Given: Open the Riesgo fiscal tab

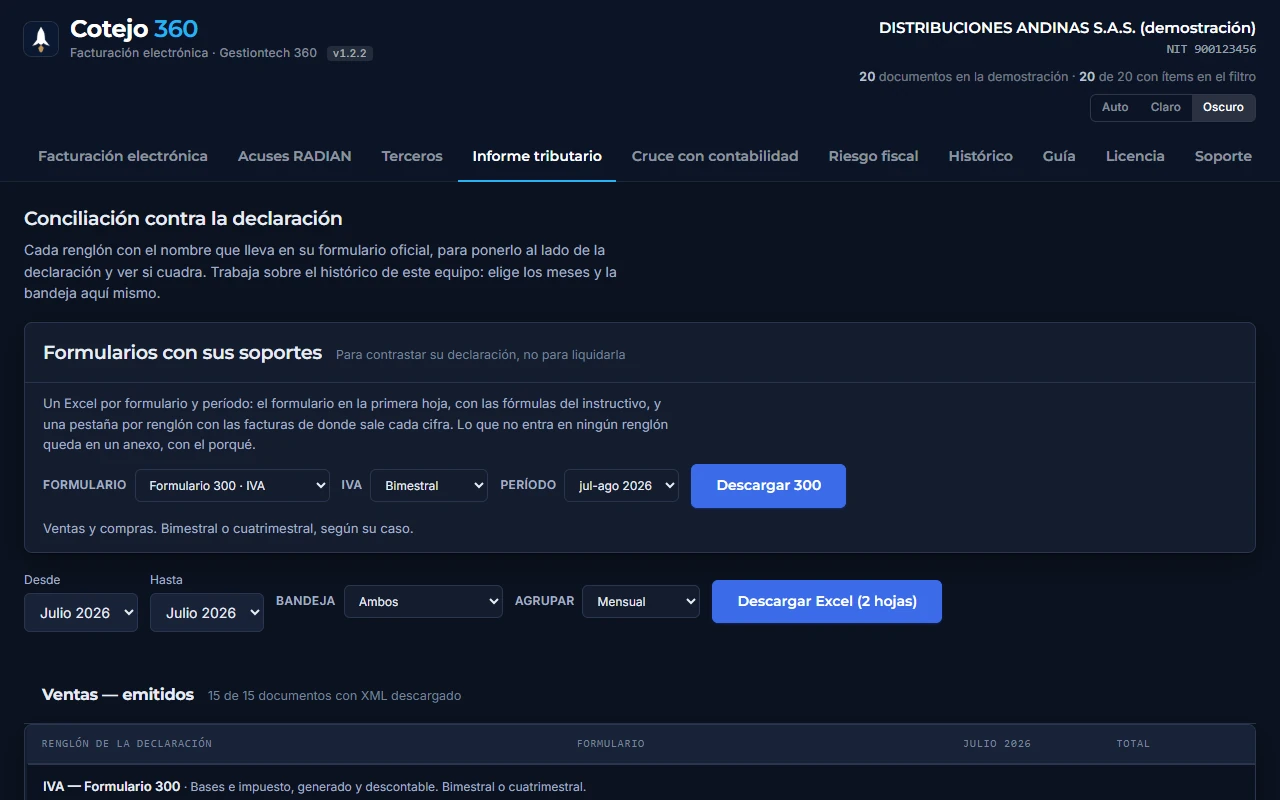Looking at the screenshot, I should pyautogui.click(x=874, y=156).
